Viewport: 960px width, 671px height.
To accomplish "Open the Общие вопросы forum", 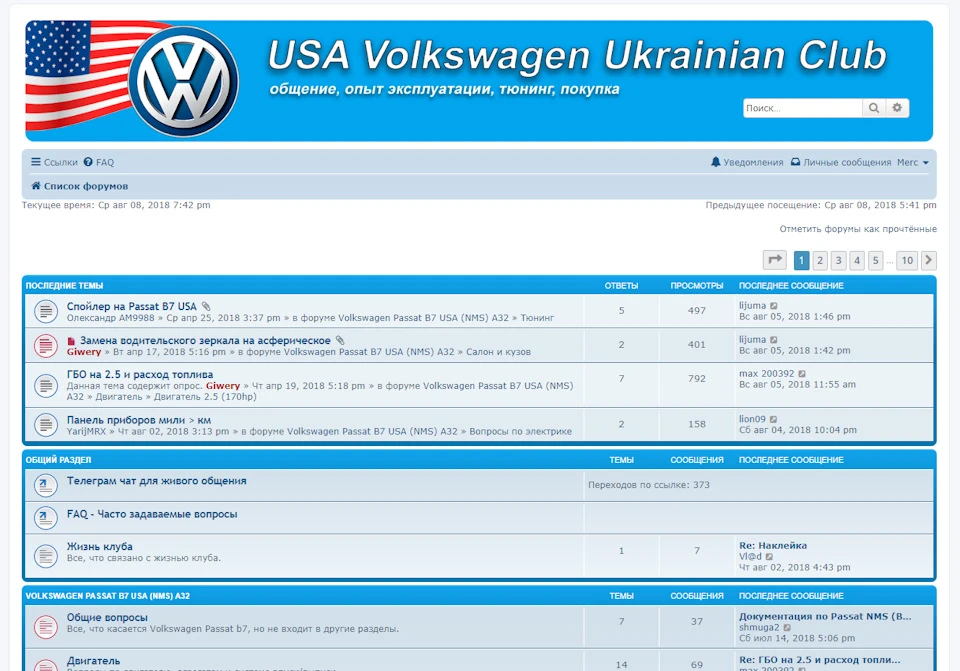I will tap(107, 617).
